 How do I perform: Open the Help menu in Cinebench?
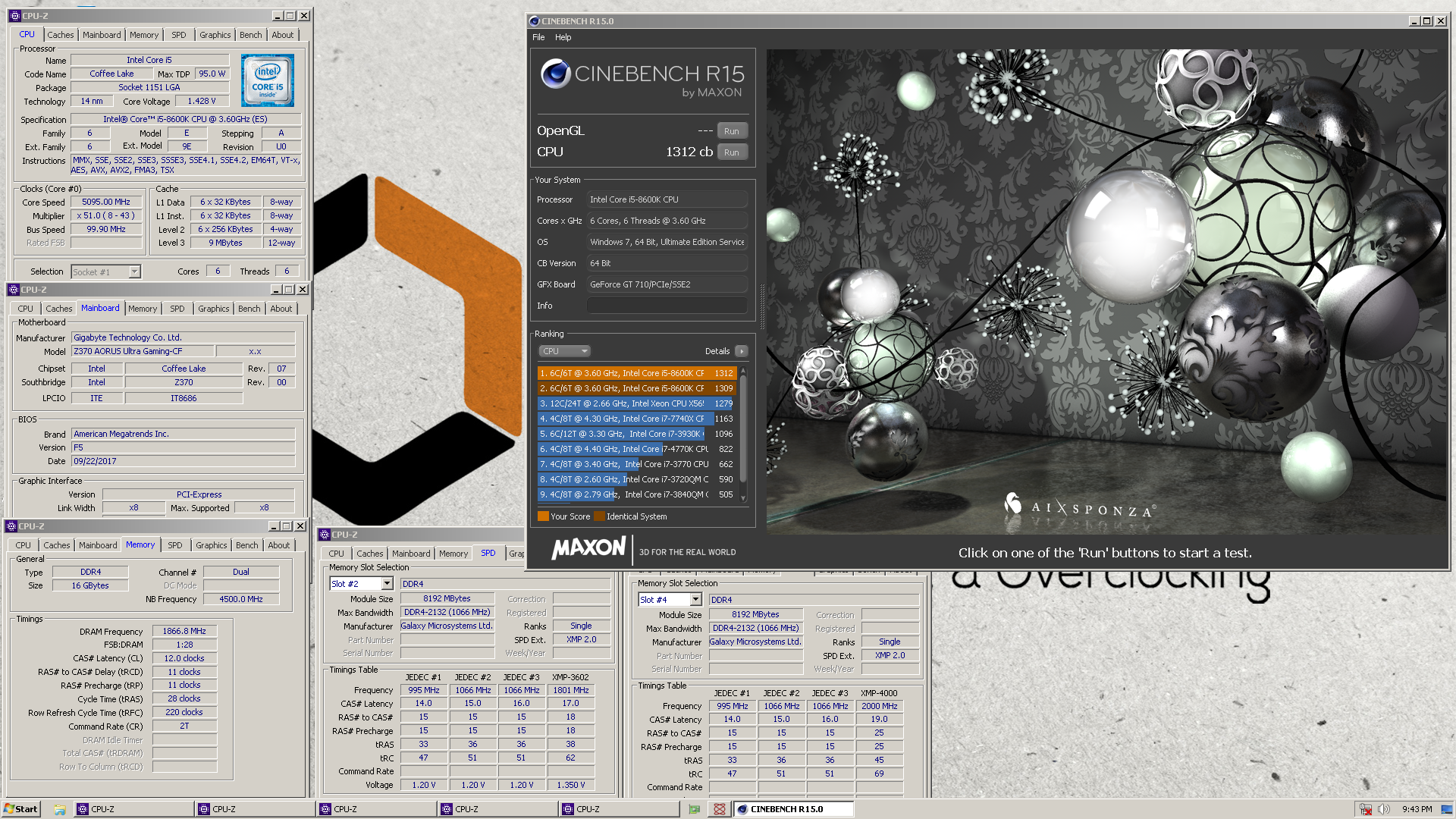[563, 37]
